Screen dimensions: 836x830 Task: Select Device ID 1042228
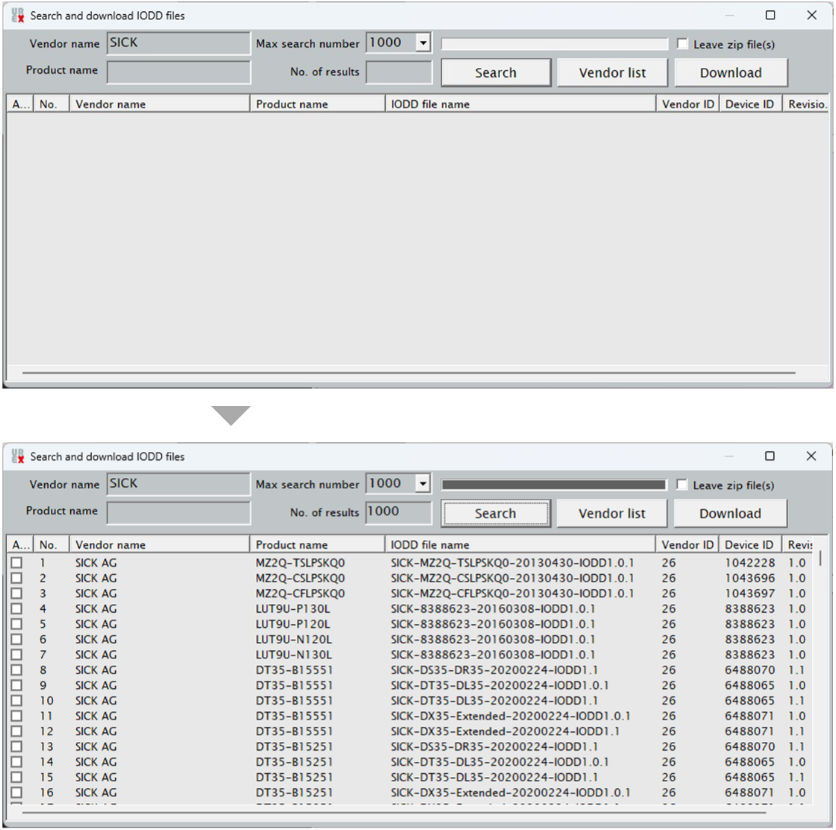tap(750, 562)
